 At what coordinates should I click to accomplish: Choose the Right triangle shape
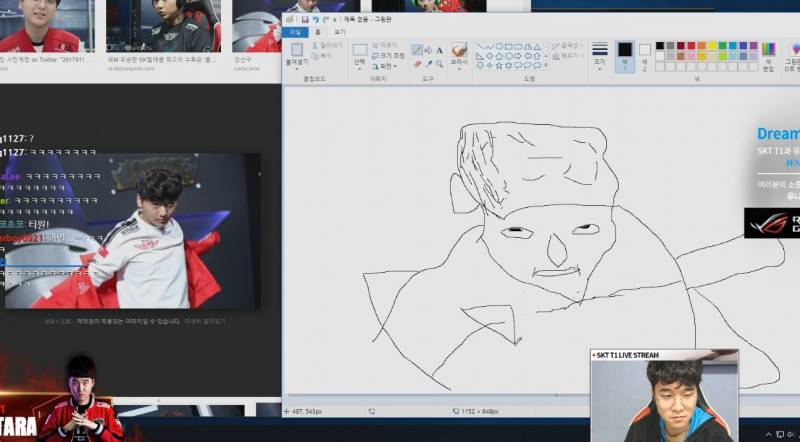coord(480,56)
